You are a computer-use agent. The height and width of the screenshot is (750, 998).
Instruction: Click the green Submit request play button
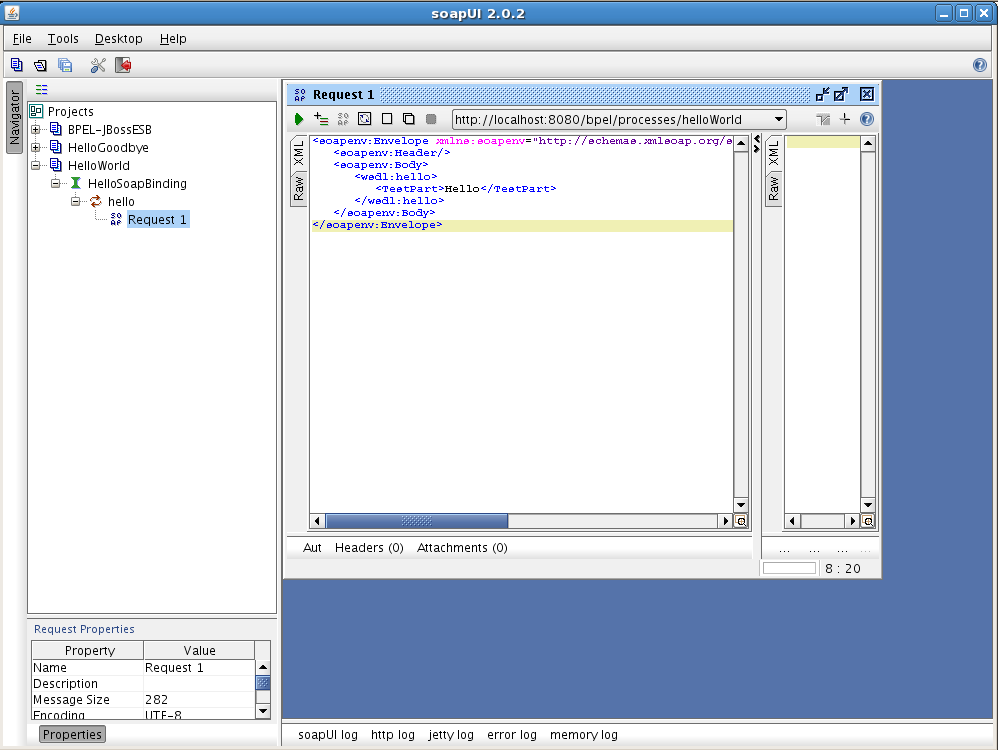click(299, 119)
